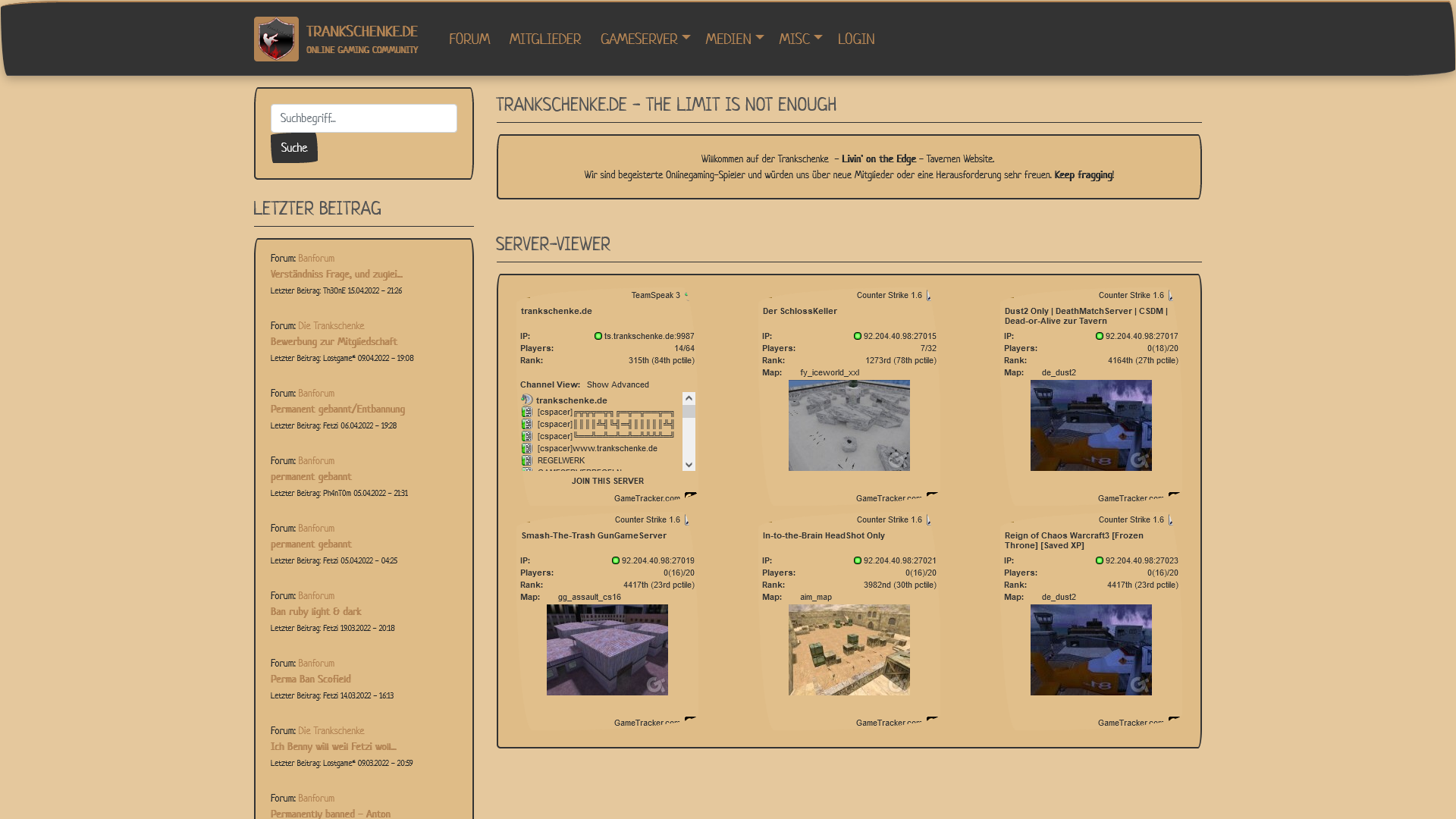Toggle Show Advanced channel view

click(618, 384)
